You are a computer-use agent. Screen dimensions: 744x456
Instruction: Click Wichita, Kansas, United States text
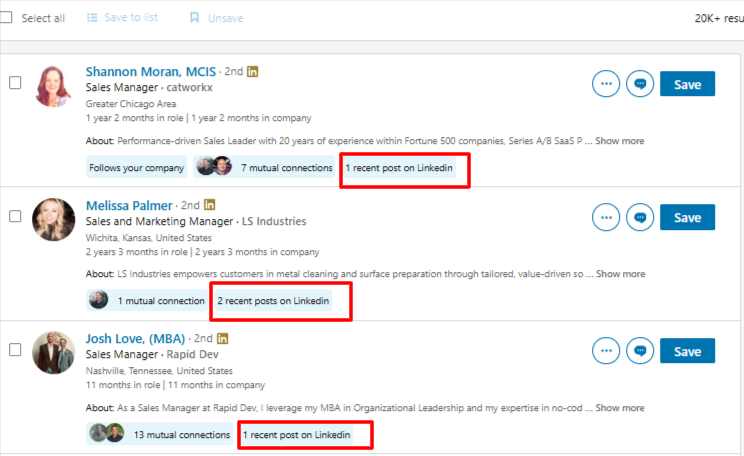tap(149, 238)
